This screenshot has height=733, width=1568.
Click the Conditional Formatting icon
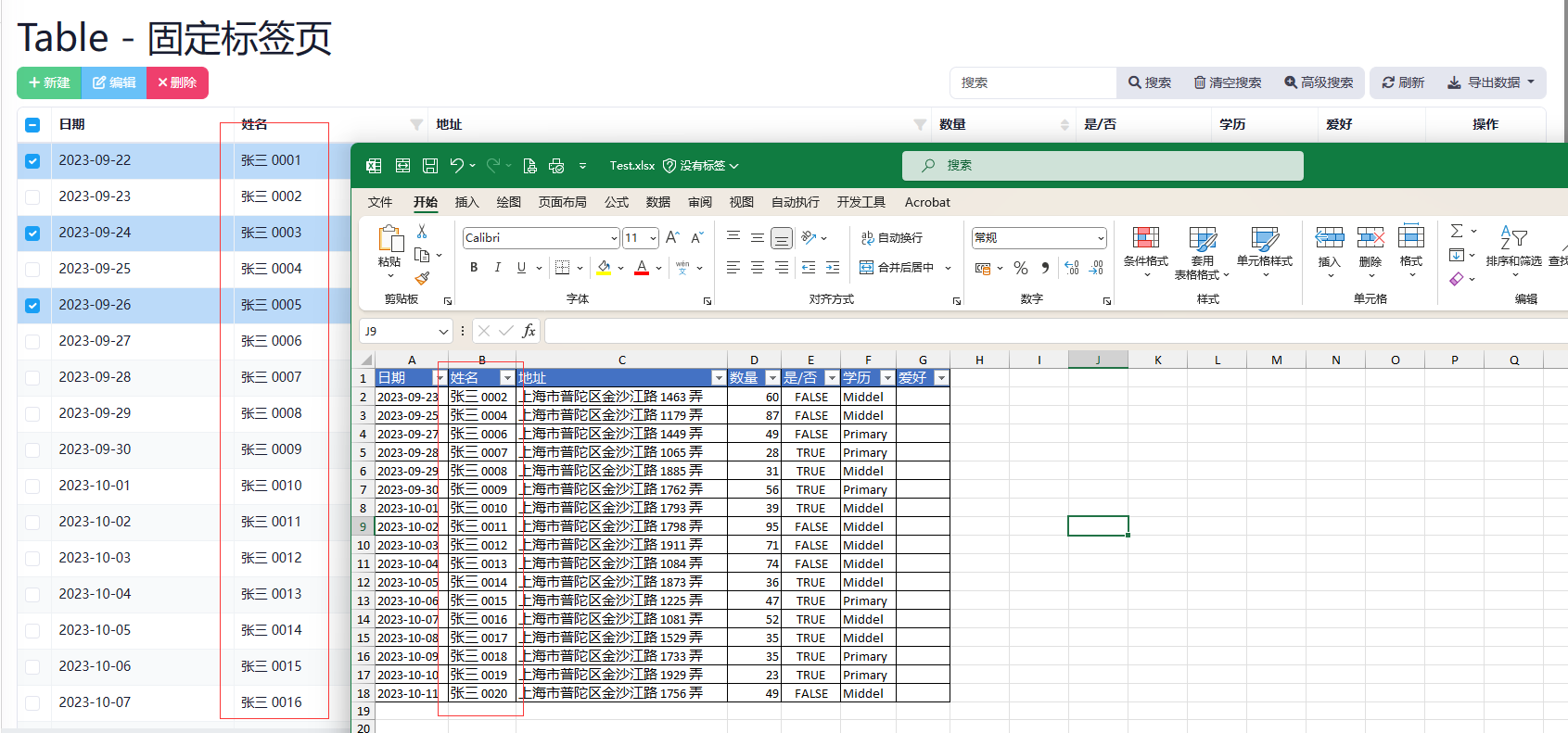1146,238
